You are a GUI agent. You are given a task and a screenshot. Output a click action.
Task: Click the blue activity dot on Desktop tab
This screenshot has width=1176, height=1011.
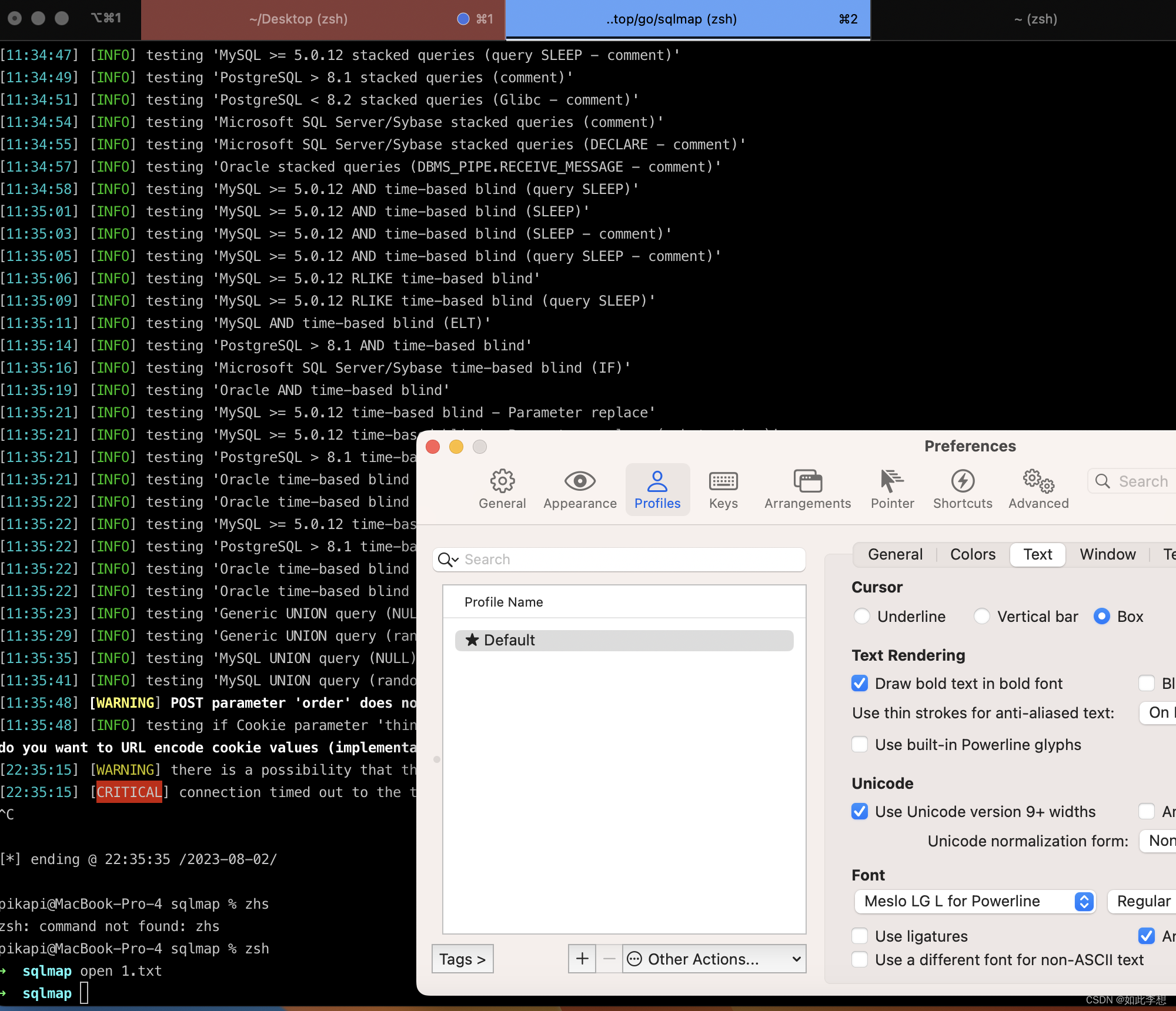[x=463, y=19]
